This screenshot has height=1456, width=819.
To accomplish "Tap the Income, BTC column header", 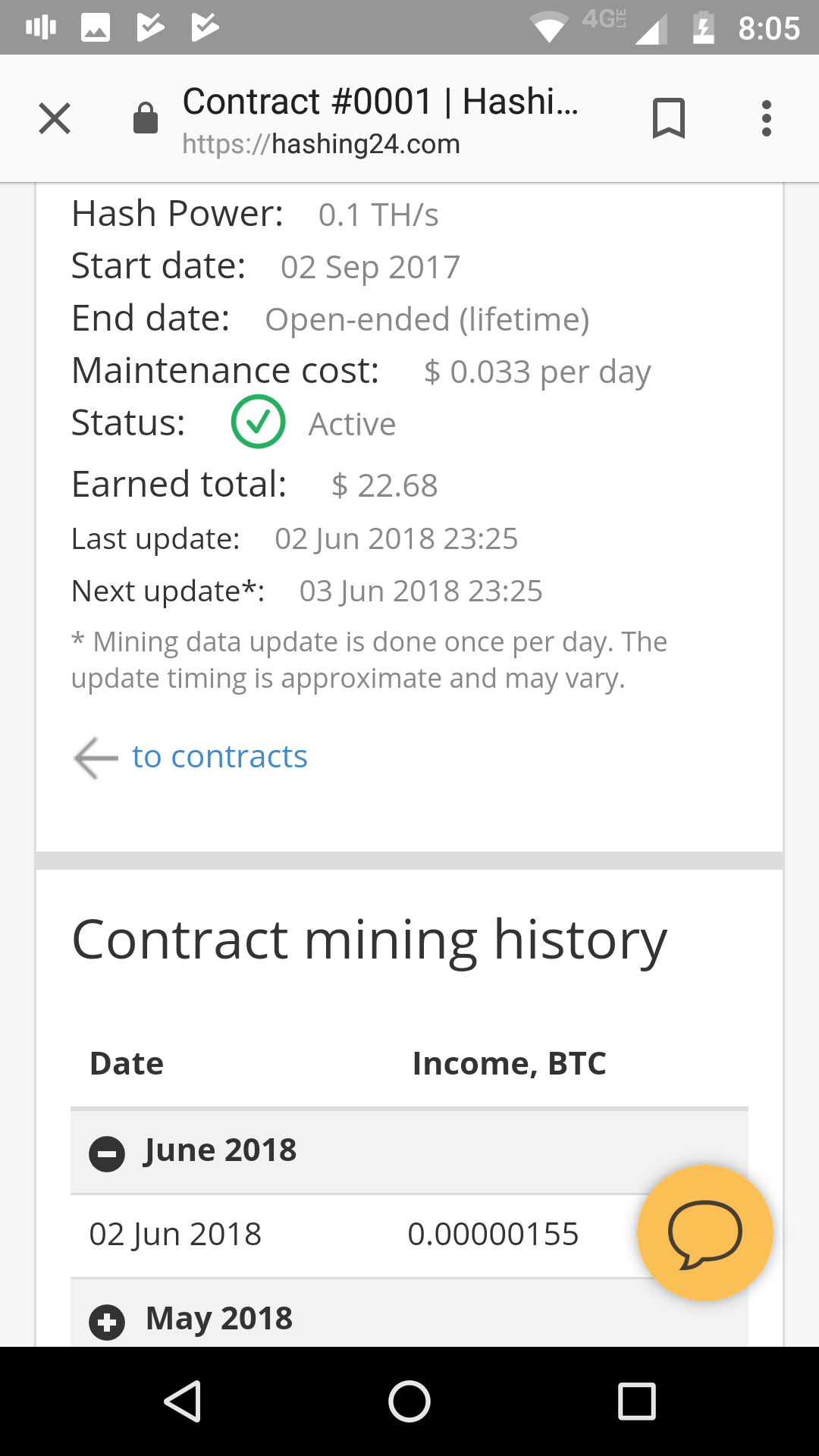I will click(x=509, y=1064).
